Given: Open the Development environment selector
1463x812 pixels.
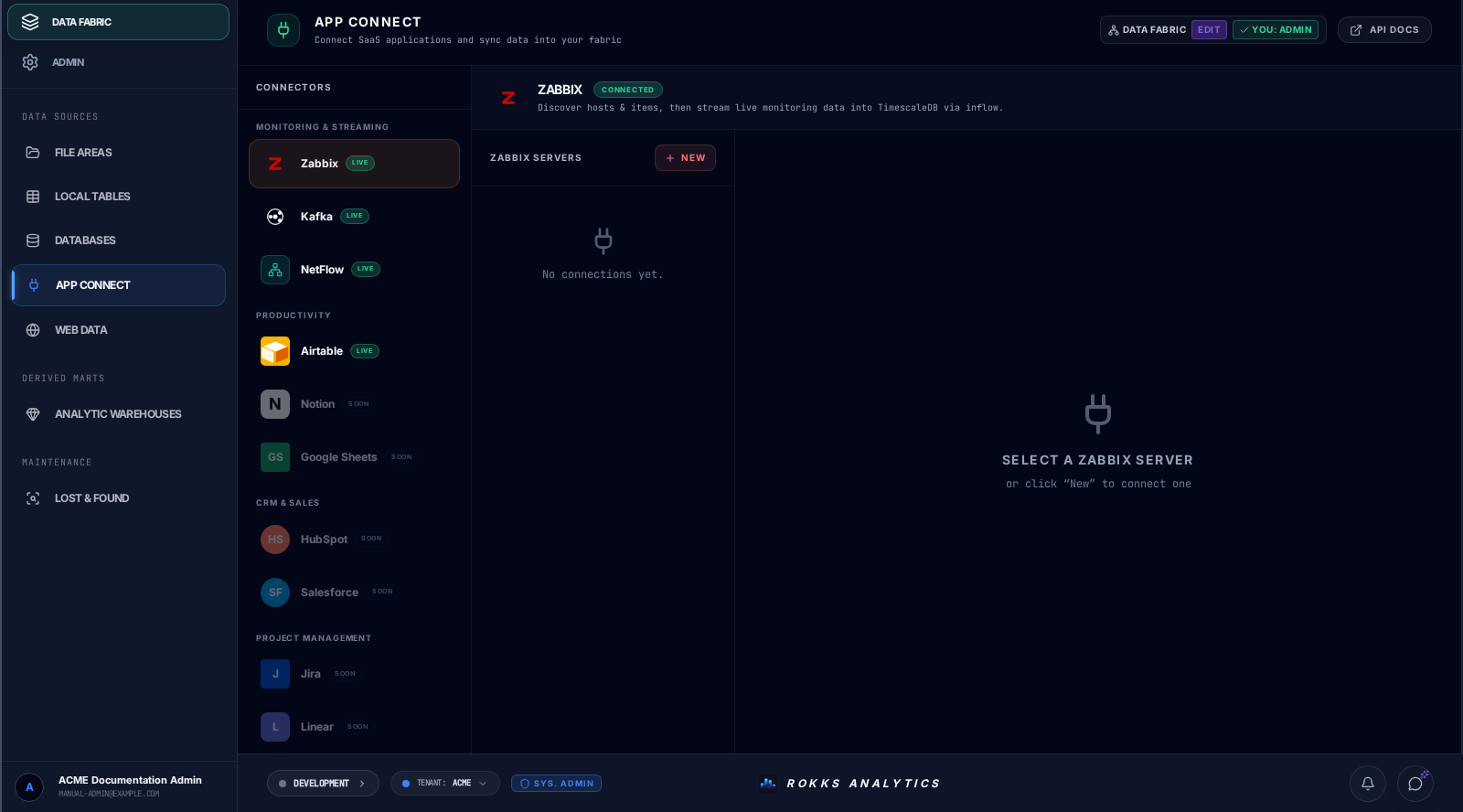Looking at the screenshot, I should (x=323, y=784).
